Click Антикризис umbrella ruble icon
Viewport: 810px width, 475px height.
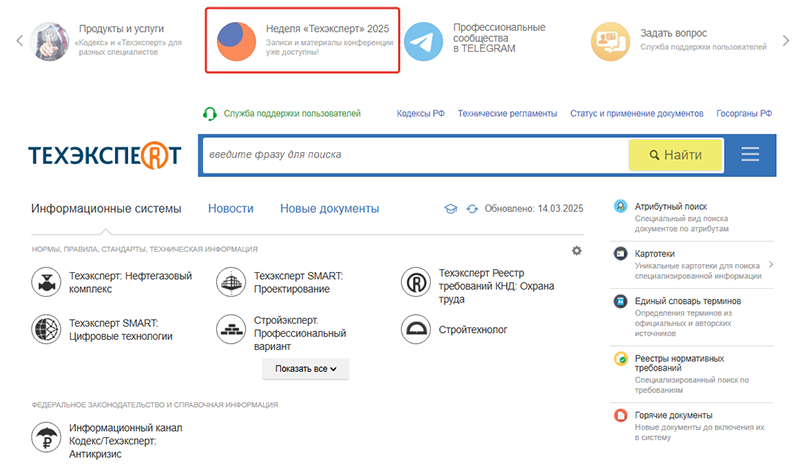click(46, 437)
